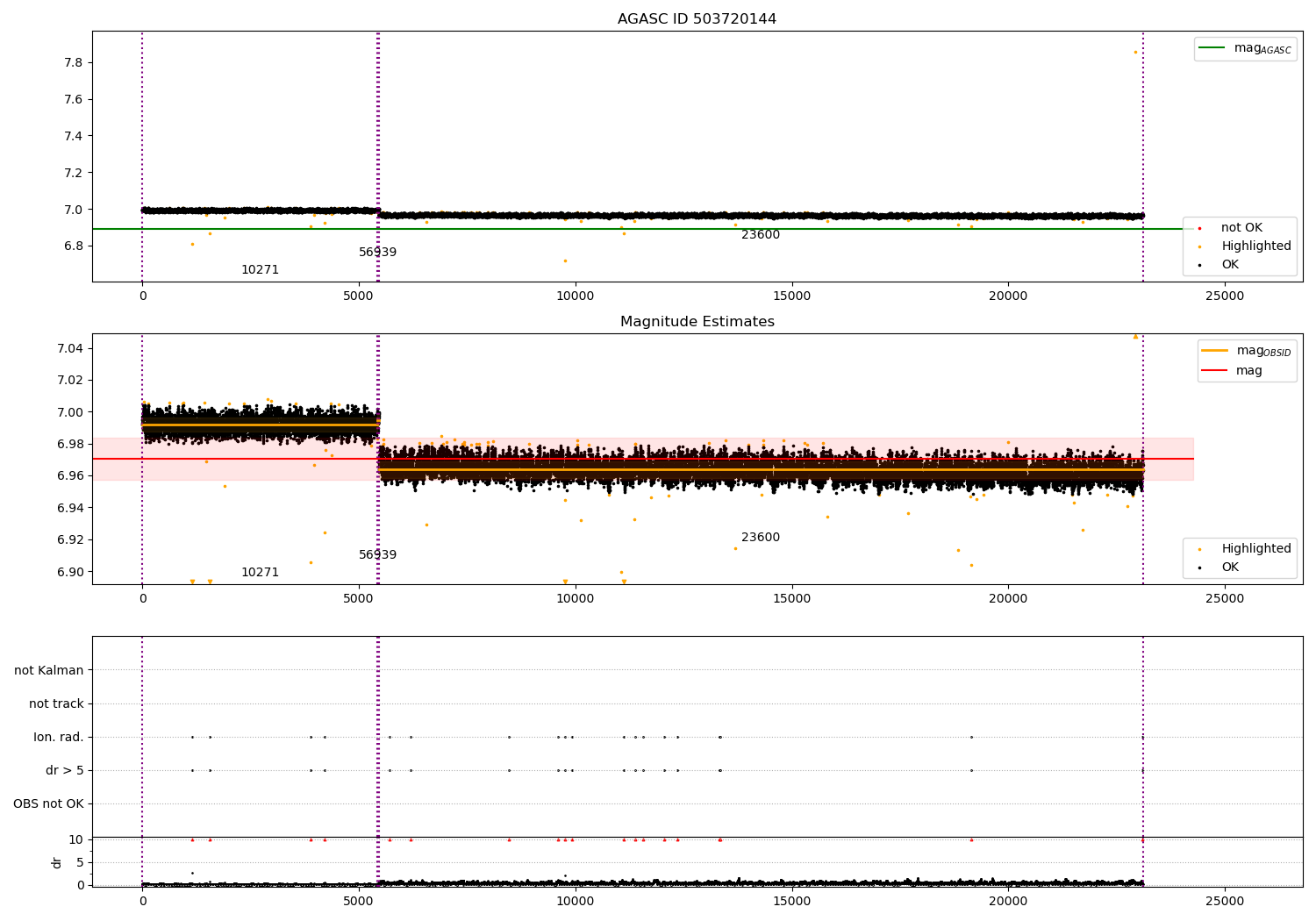This screenshot has height=921, width=1316.
Task: Click the 10271 annotation in the top panel
Action: click(261, 270)
